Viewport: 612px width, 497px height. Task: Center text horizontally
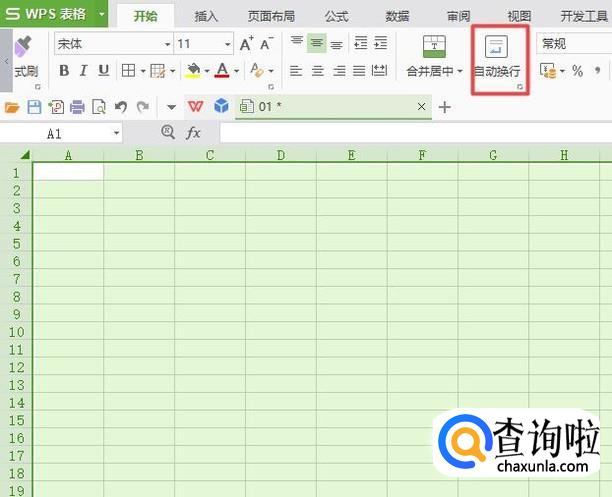click(318, 71)
